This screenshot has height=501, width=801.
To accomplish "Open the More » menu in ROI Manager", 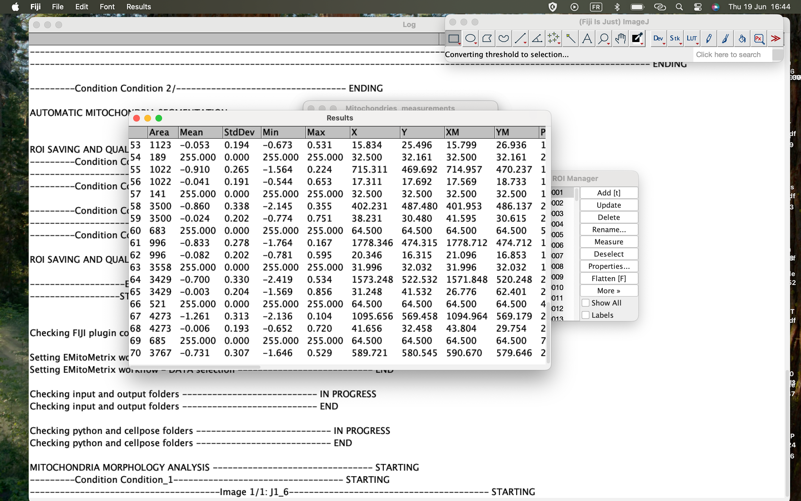I will click(608, 291).
